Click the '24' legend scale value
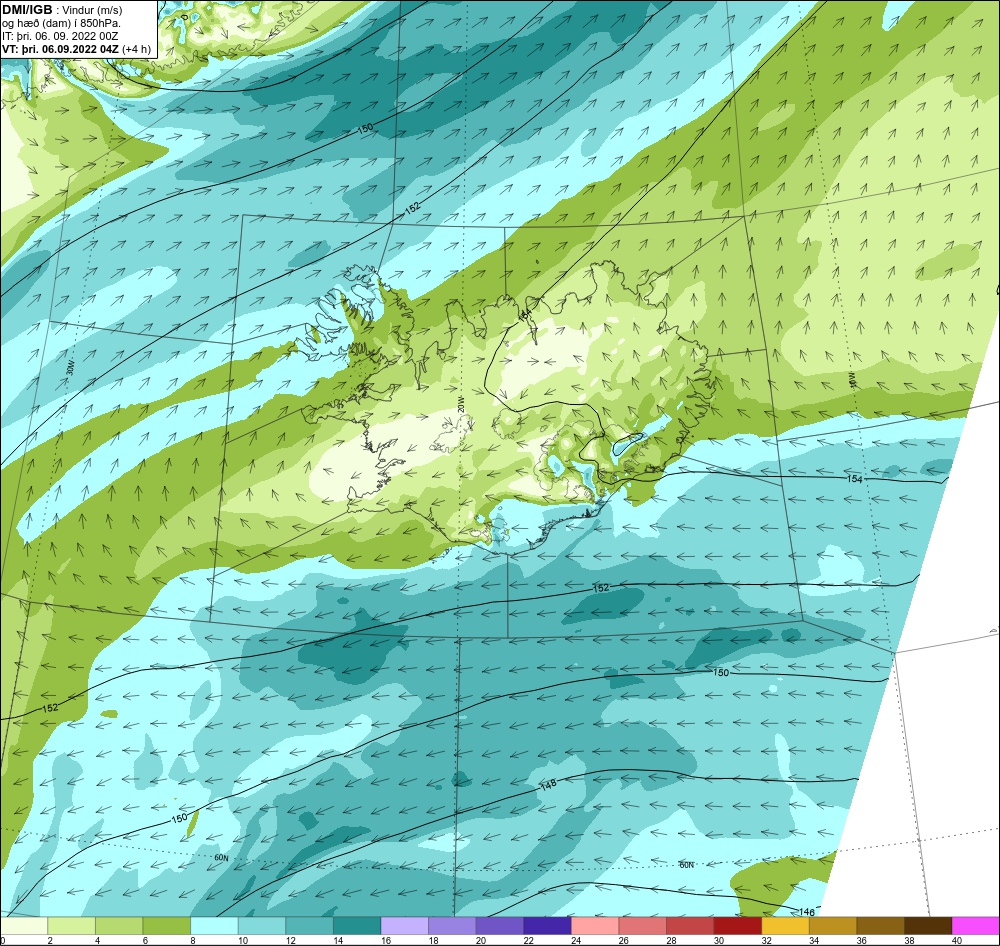The width and height of the screenshot is (1000, 946). 576,940
